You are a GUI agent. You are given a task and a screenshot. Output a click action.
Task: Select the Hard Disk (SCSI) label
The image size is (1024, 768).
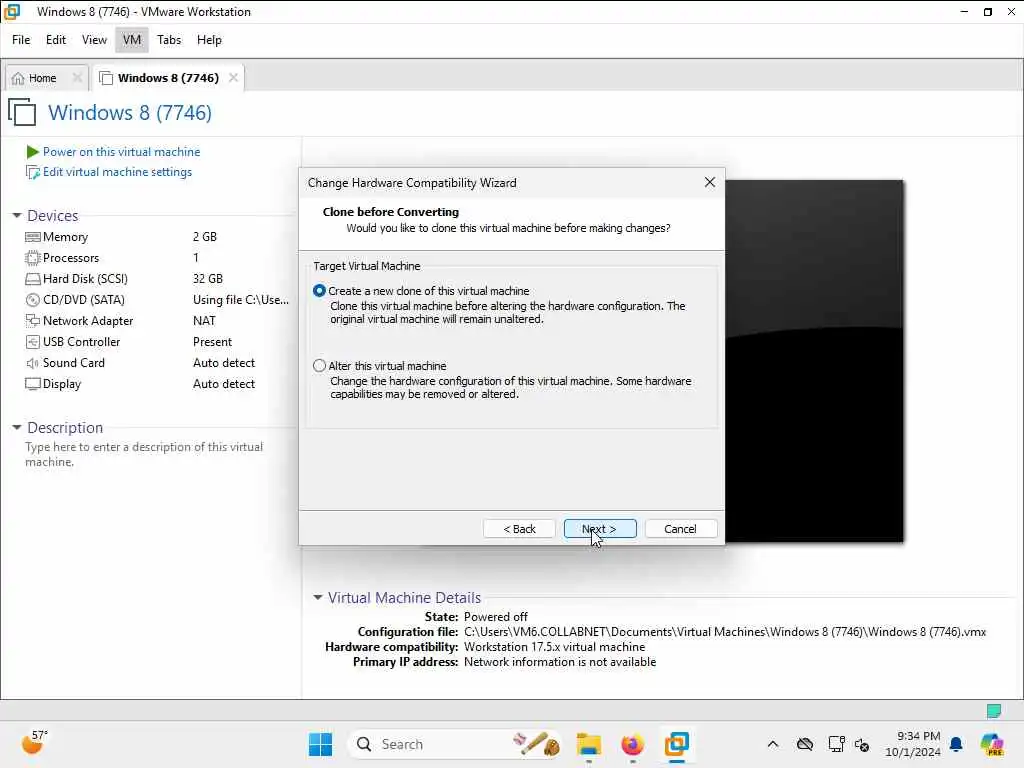(86, 279)
